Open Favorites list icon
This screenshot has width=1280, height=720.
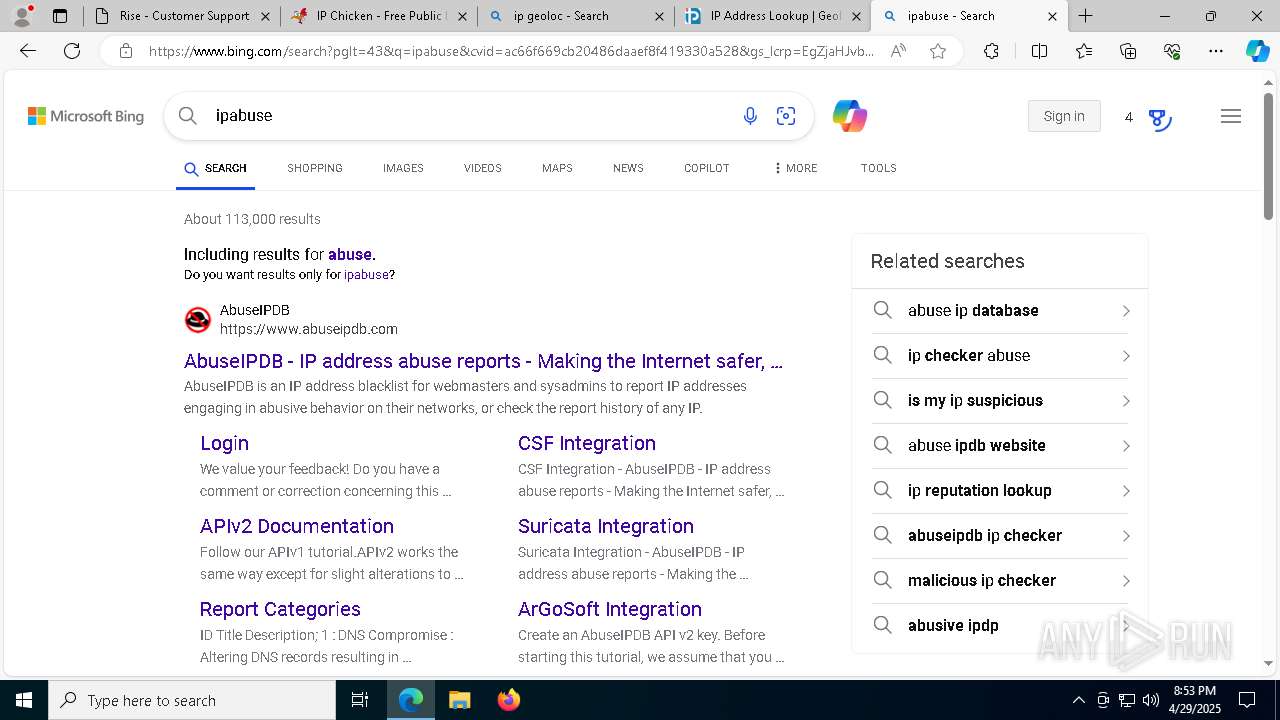1084,51
